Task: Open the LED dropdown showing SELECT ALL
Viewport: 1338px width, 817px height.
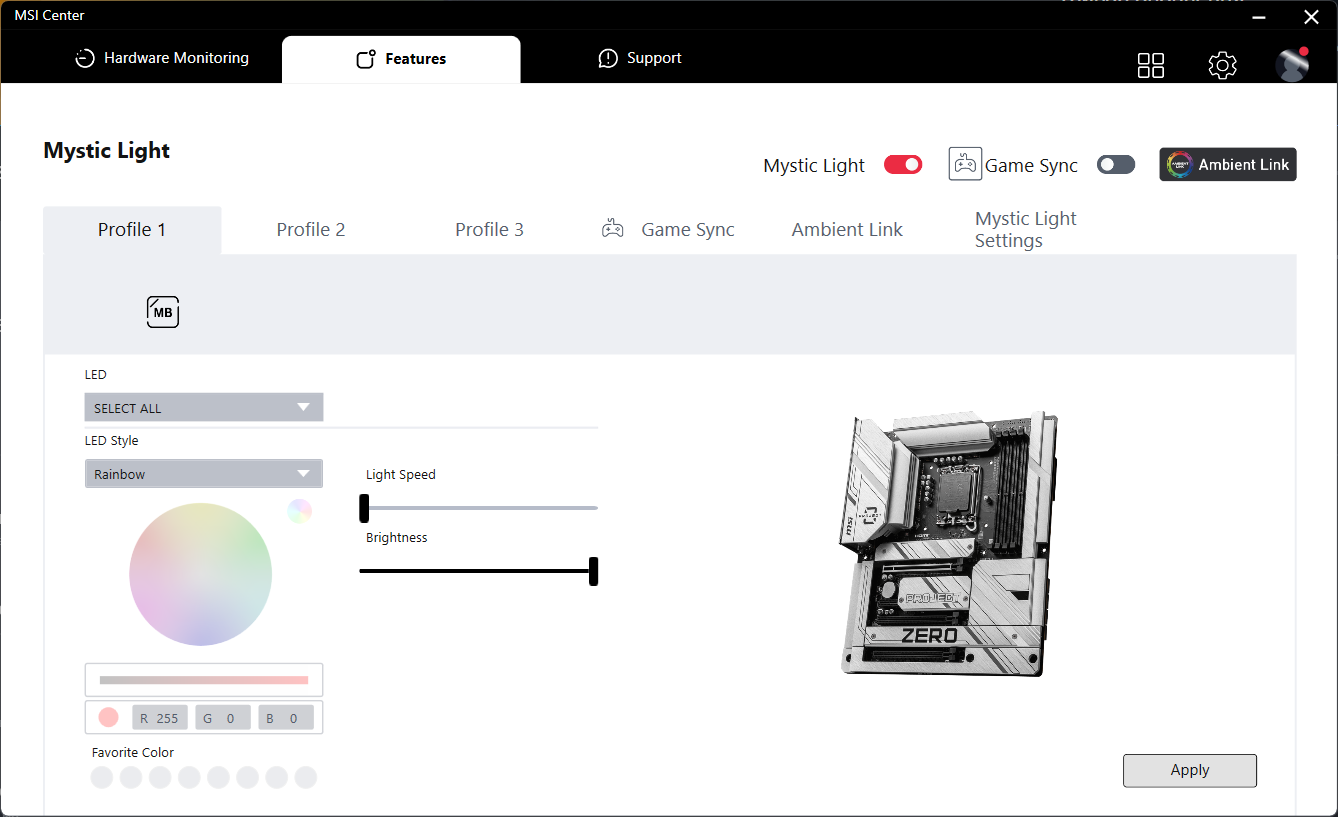Action: 204,408
